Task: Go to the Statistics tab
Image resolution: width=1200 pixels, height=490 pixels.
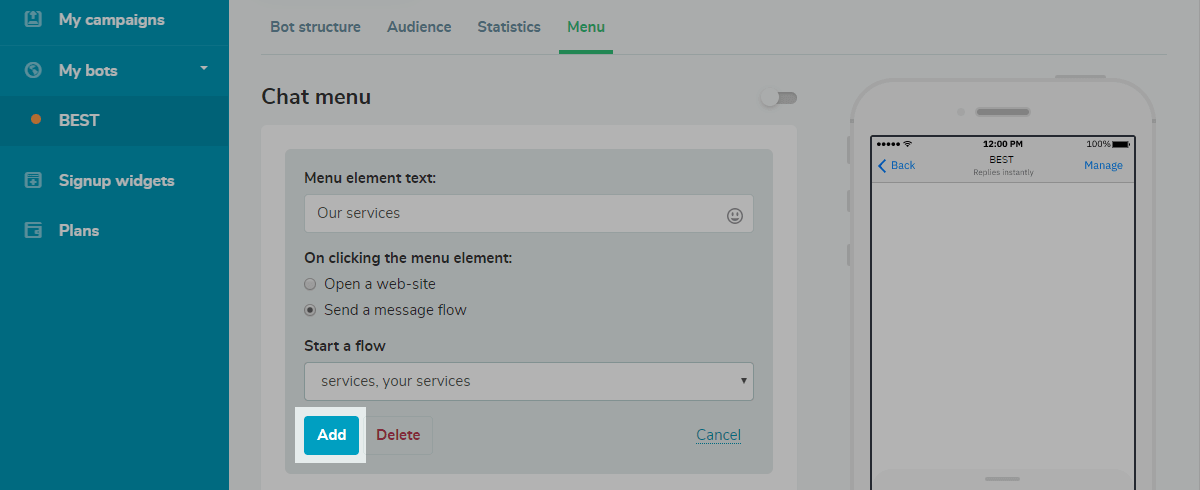Action: (508, 27)
